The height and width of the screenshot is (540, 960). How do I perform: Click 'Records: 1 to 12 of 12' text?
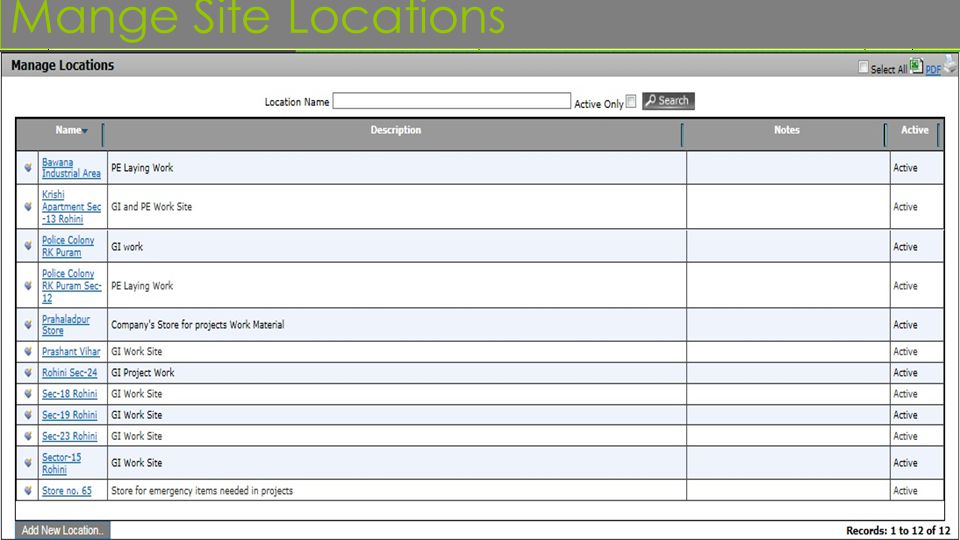pos(898,530)
